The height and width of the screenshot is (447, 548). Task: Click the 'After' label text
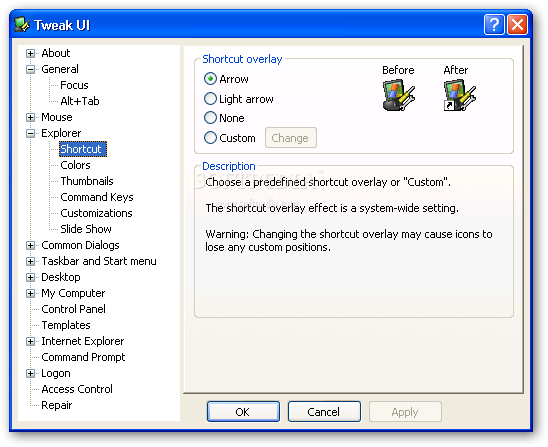pos(456,70)
